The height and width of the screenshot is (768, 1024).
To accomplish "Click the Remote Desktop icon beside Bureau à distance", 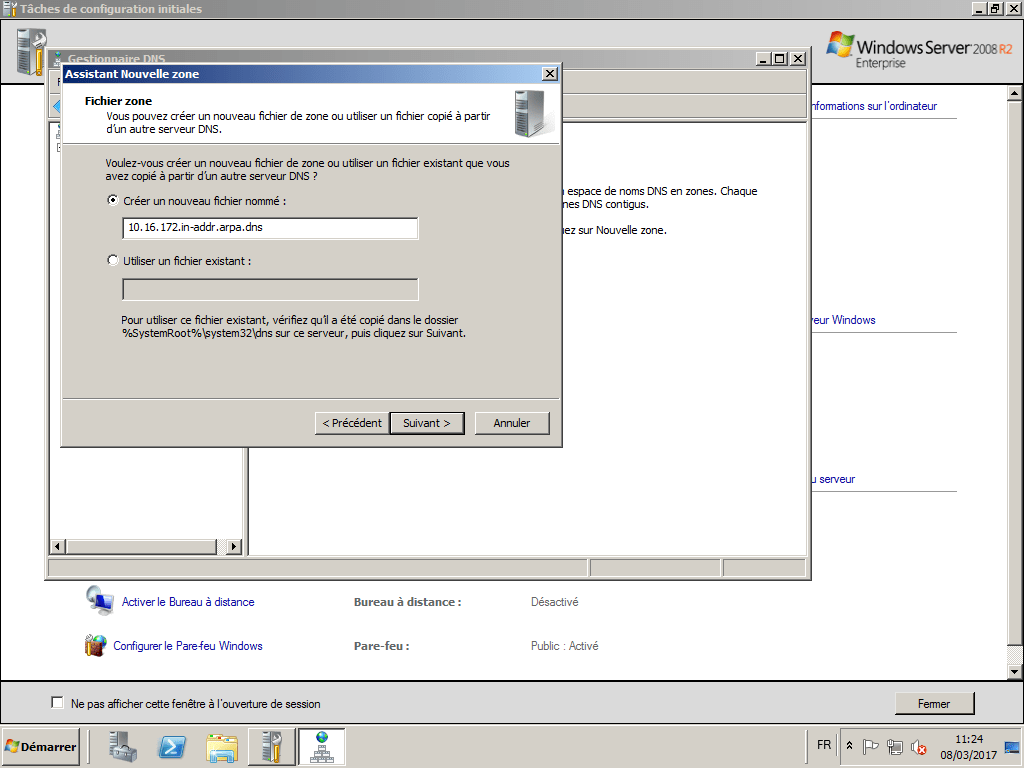I will [x=100, y=600].
